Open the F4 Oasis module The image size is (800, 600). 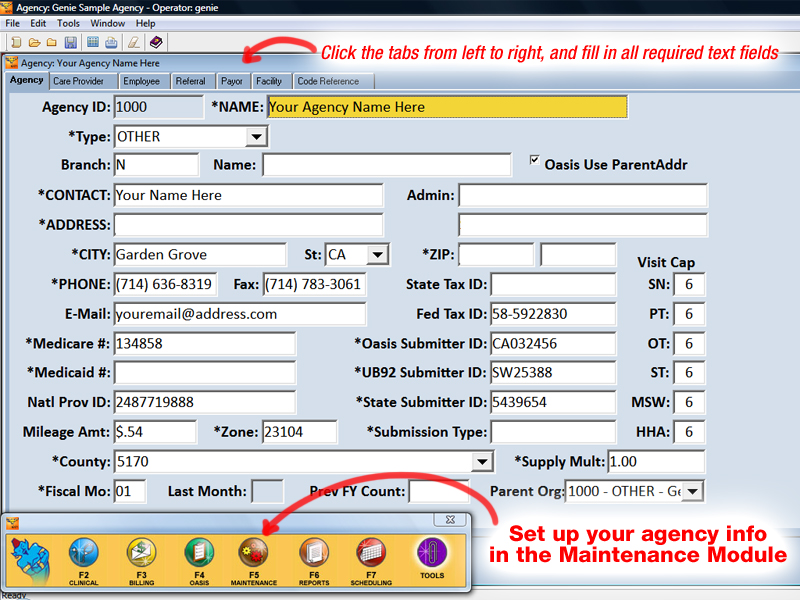coord(199,560)
